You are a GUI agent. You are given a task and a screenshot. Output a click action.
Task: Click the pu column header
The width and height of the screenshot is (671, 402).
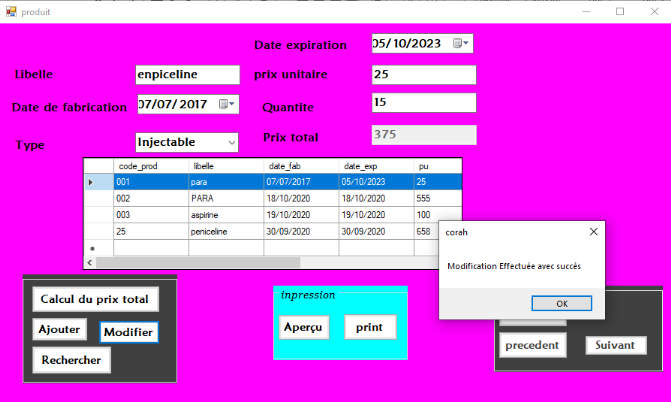pyautogui.click(x=438, y=166)
